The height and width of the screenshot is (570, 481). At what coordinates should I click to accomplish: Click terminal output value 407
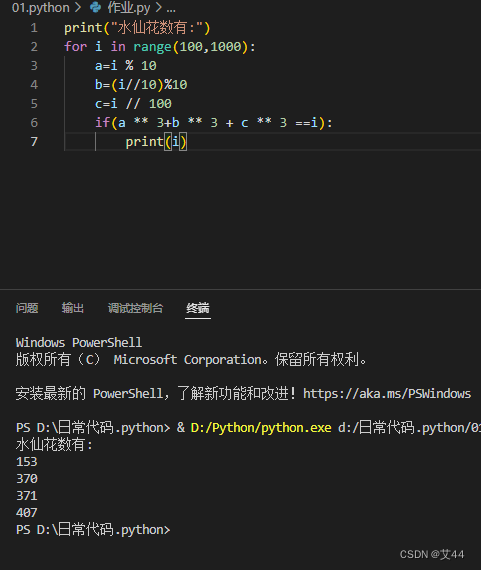coord(27,513)
